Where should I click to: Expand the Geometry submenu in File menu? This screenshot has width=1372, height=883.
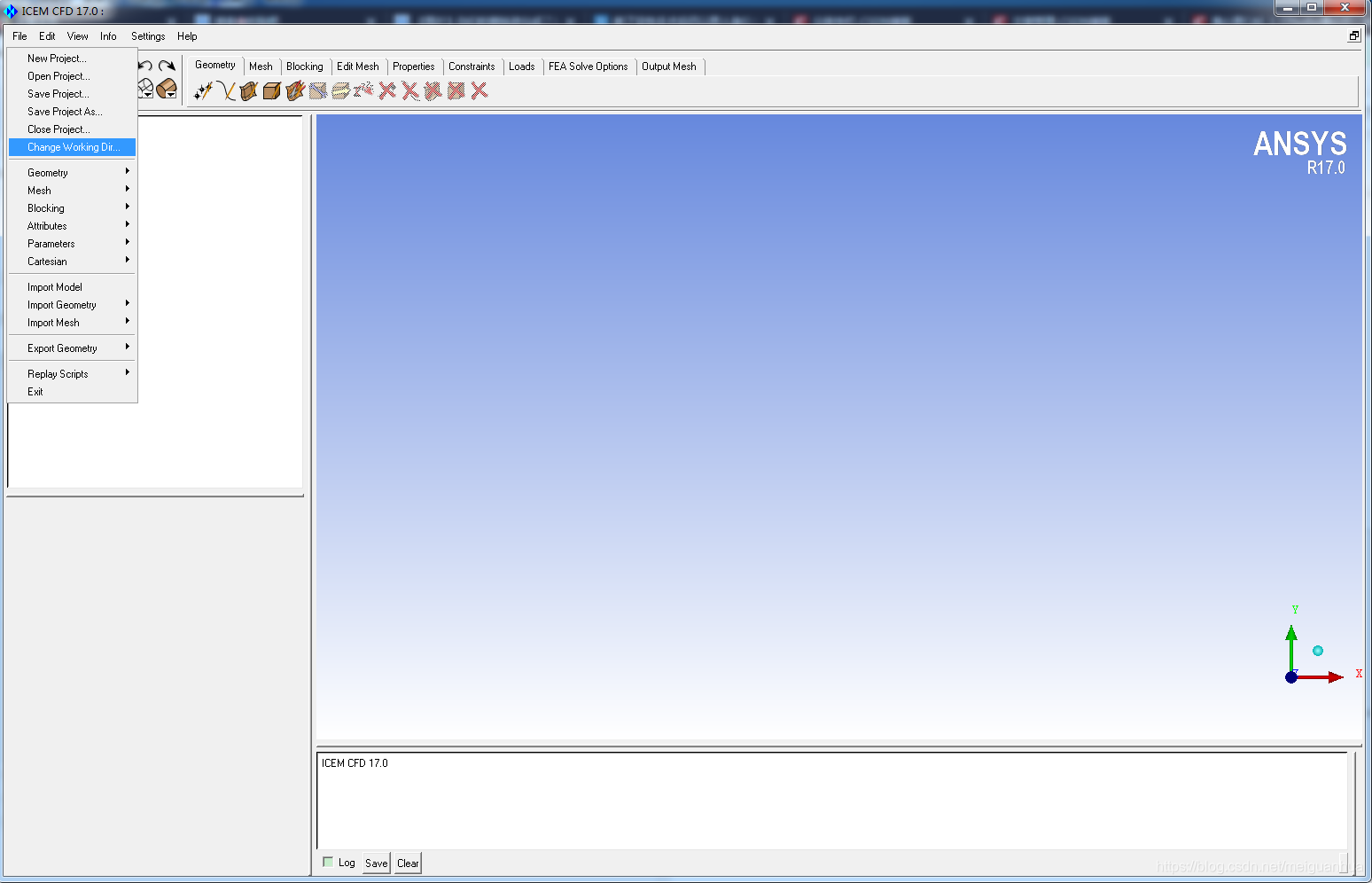click(72, 173)
